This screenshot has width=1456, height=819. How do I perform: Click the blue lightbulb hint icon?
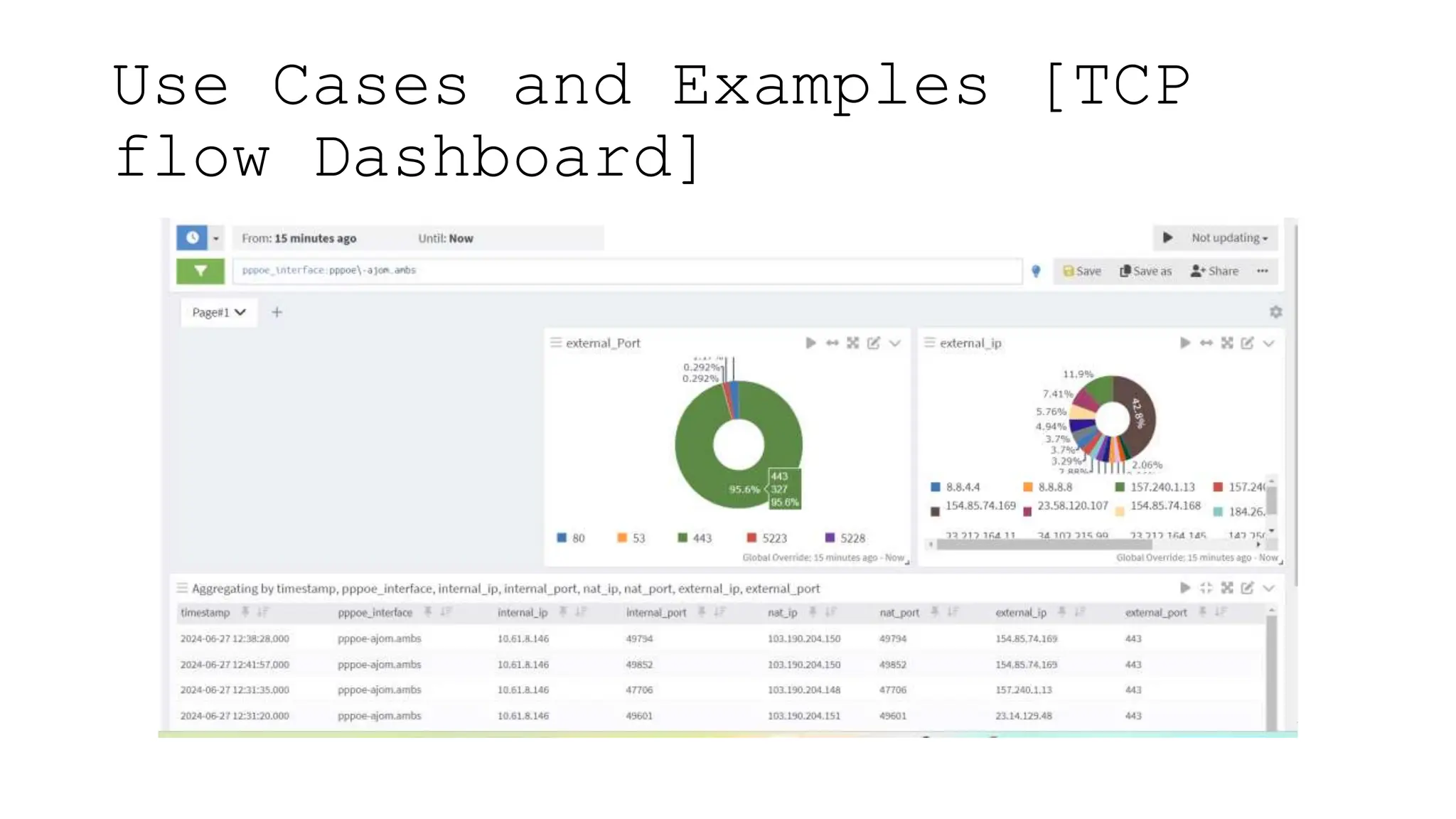[x=1036, y=271]
